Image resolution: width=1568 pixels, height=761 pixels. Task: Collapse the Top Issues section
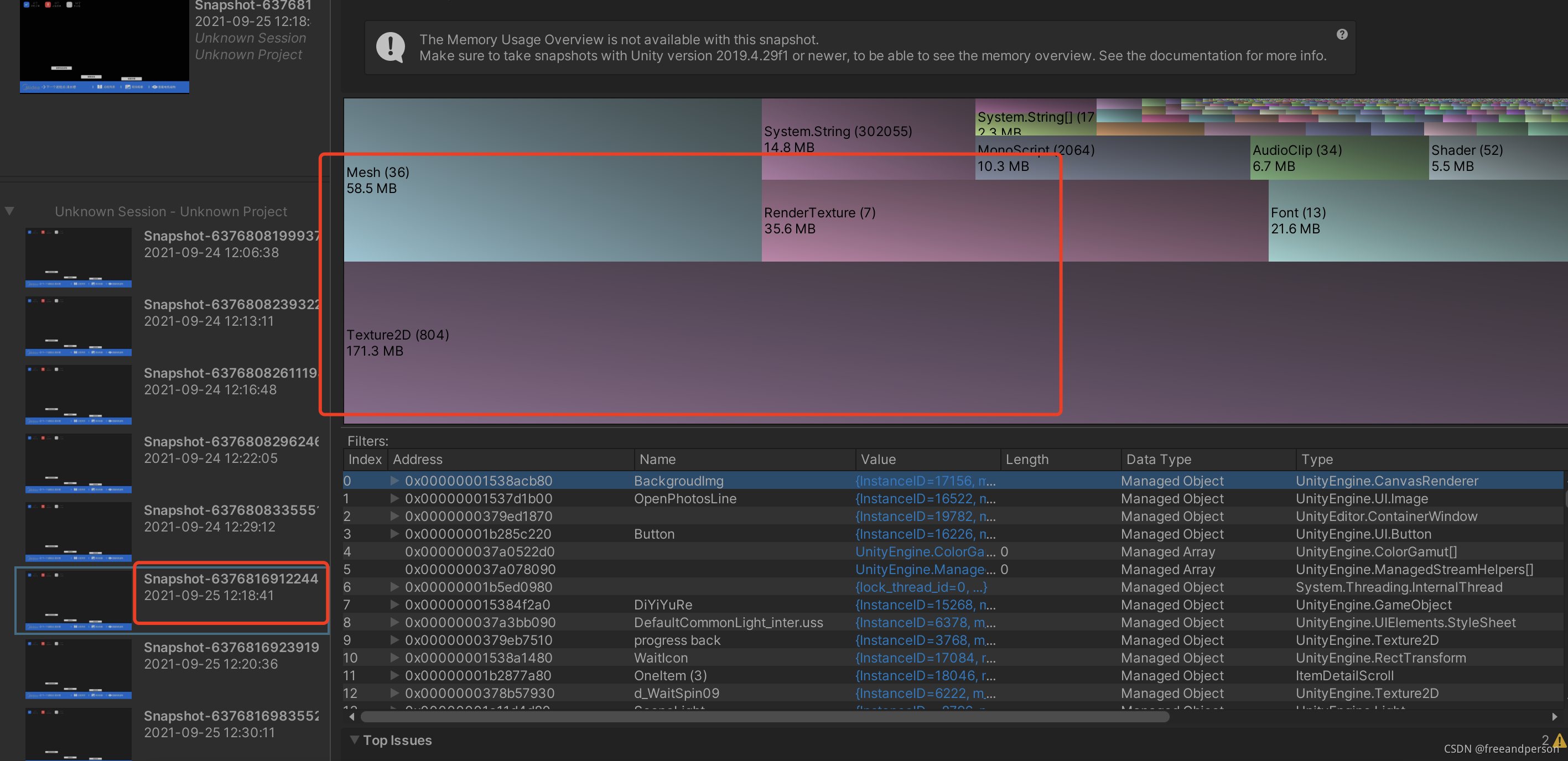(x=354, y=740)
